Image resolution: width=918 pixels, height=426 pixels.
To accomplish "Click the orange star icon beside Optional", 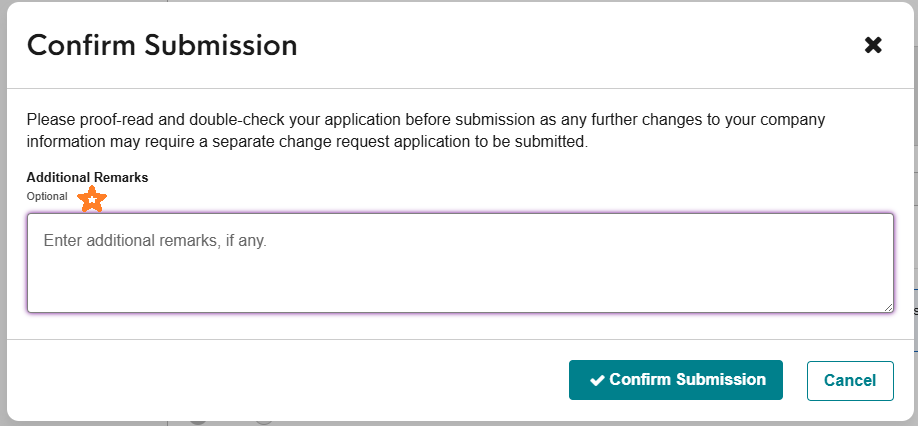I will tap(92, 198).
